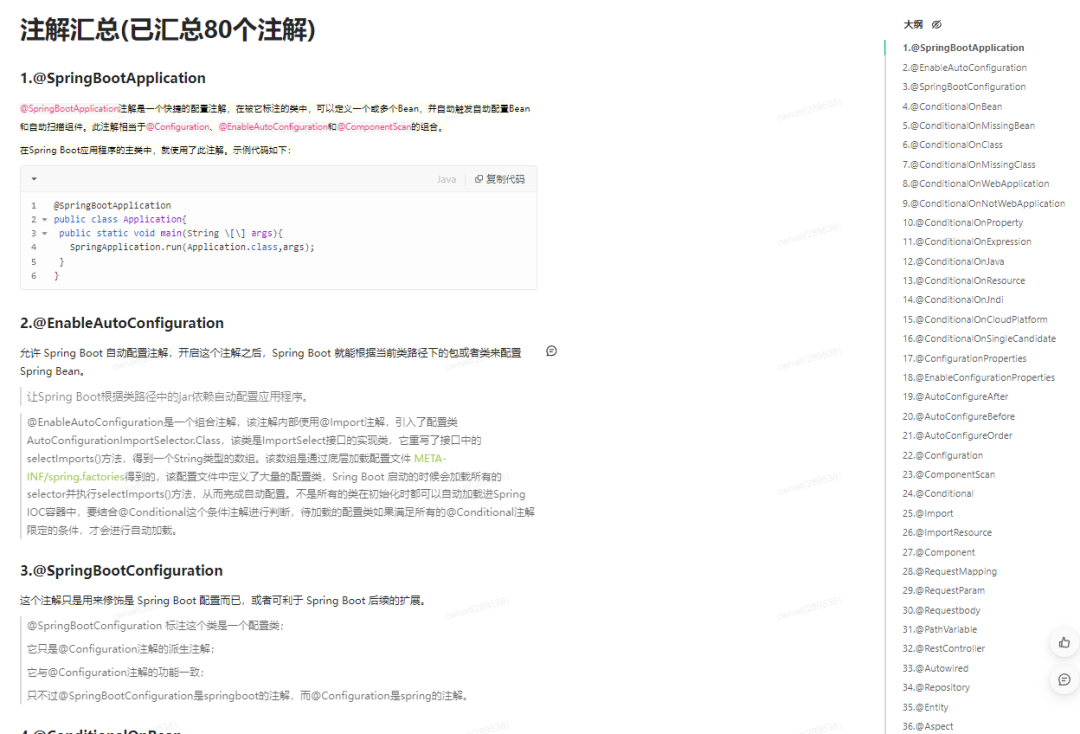Go to outline item 3.@SpringBootConfiguration

964,87
